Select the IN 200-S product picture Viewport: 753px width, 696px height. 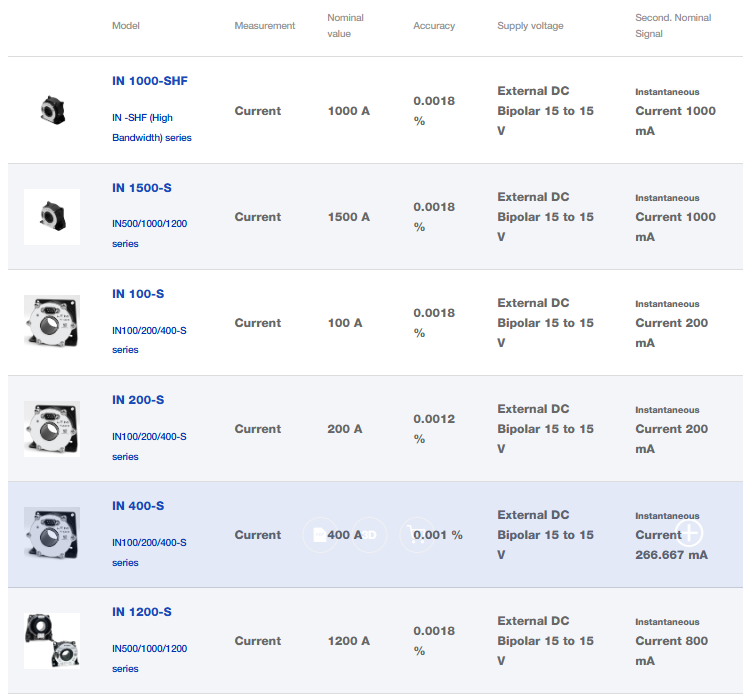coord(52,428)
